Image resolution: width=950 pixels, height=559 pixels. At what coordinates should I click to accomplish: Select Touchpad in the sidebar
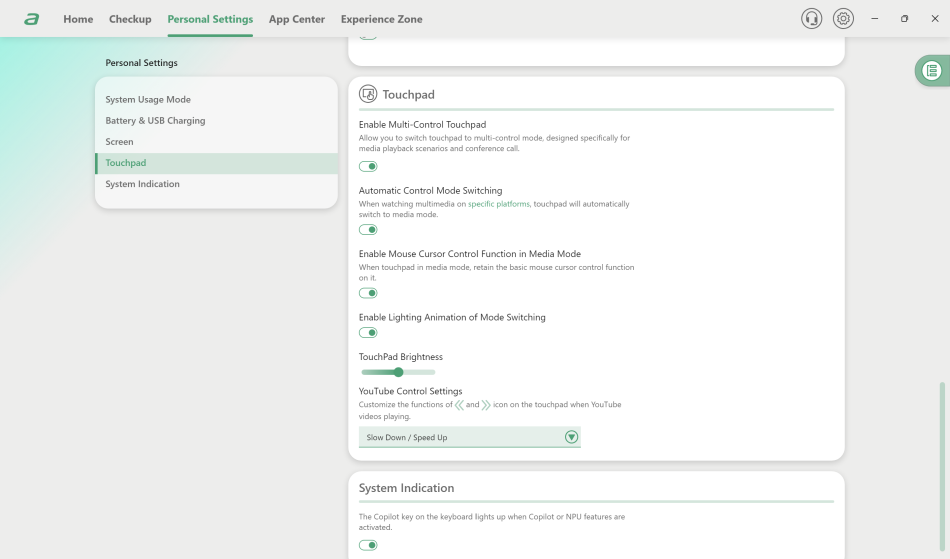coord(216,163)
